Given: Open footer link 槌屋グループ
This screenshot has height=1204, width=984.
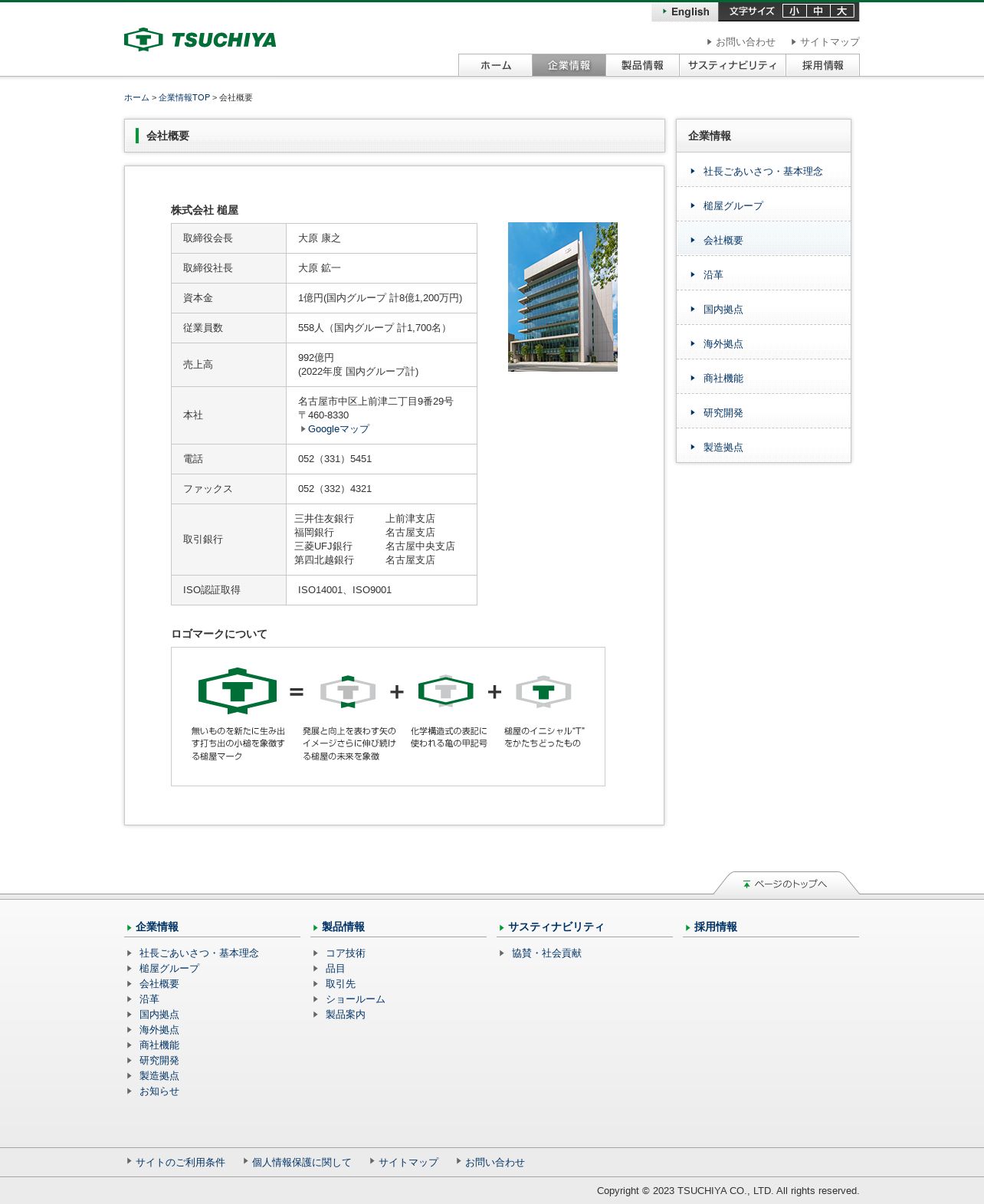Looking at the screenshot, I should (x=169, y=969).
